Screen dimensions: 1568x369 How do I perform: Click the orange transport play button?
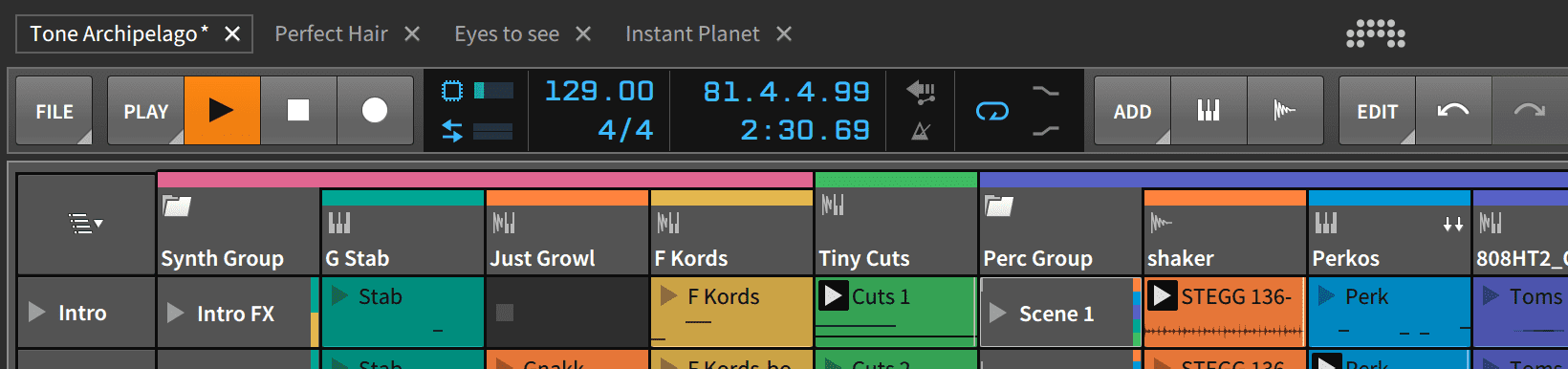(x=222, y=111)
